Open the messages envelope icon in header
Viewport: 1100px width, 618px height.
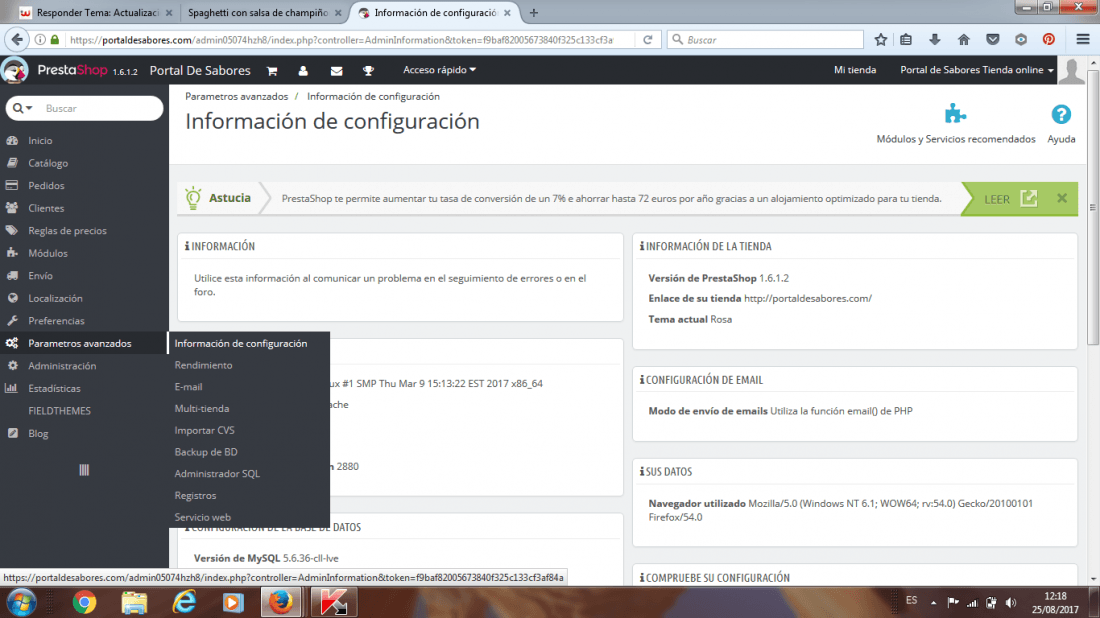pos(336,70)
